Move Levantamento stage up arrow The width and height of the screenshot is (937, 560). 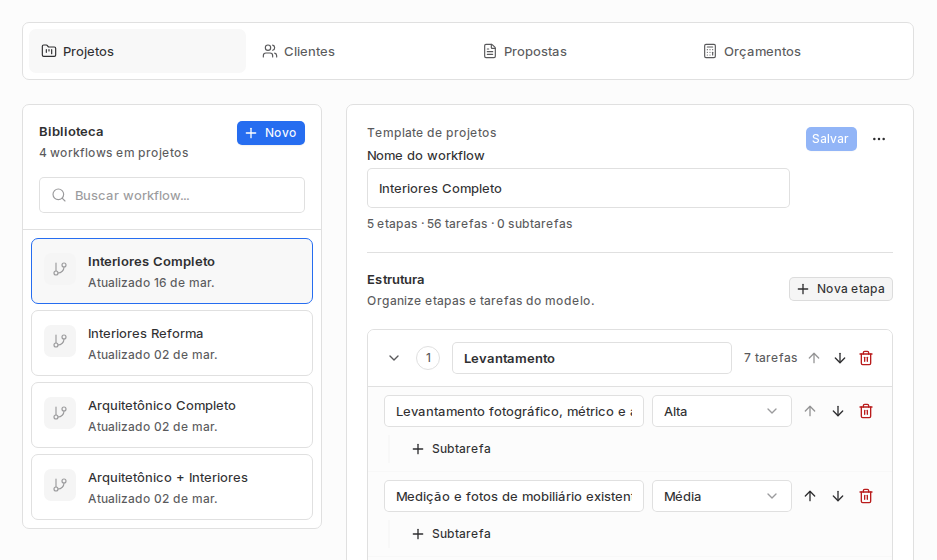tap(813, 358)
